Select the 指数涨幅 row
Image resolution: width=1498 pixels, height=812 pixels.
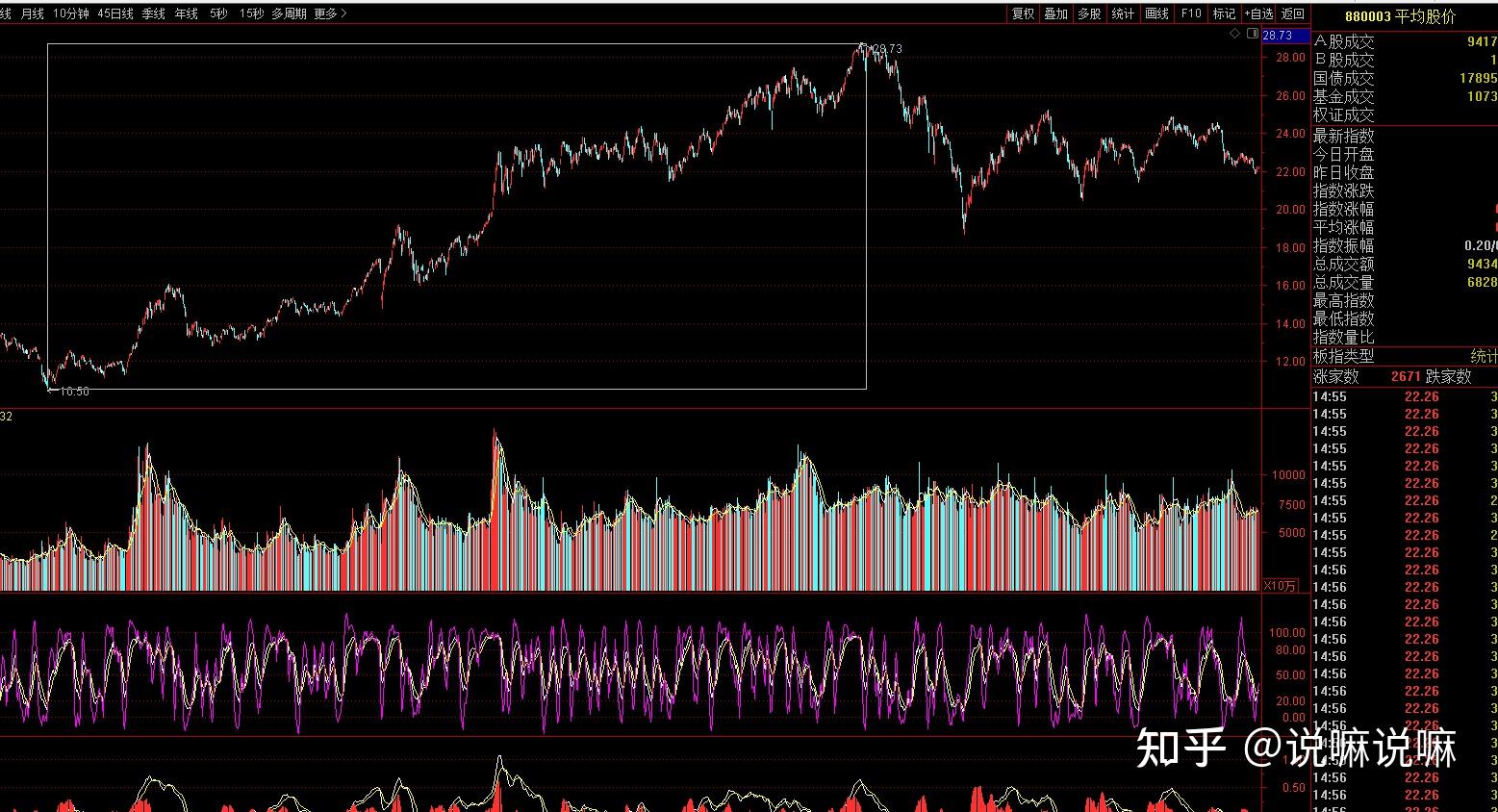coord(1405,209)
